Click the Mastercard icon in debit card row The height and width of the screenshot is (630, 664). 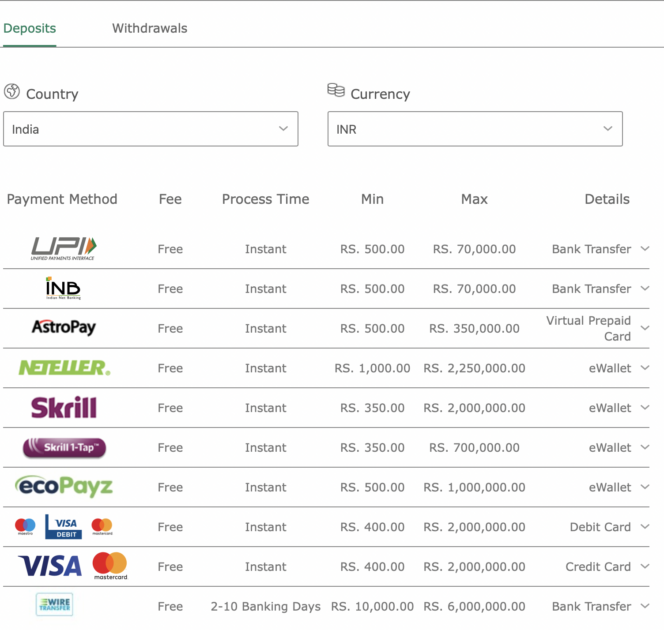(x=102, y=526)
